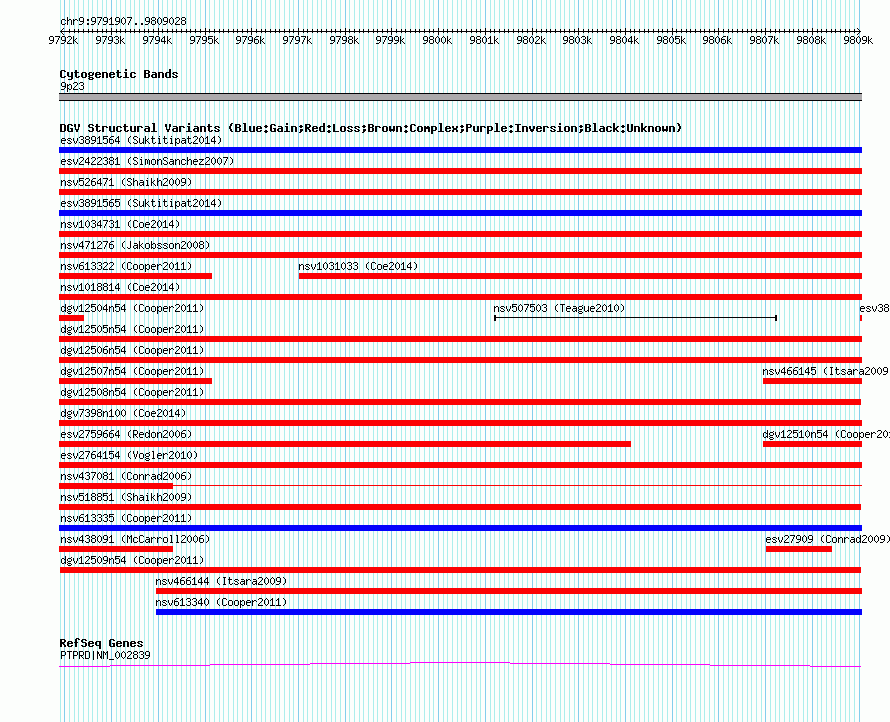The width and height of the screenshot is (890, 722).
Task: Open variant nsv438091 (McCarroll2006)
Action: (x=135, y=539)
